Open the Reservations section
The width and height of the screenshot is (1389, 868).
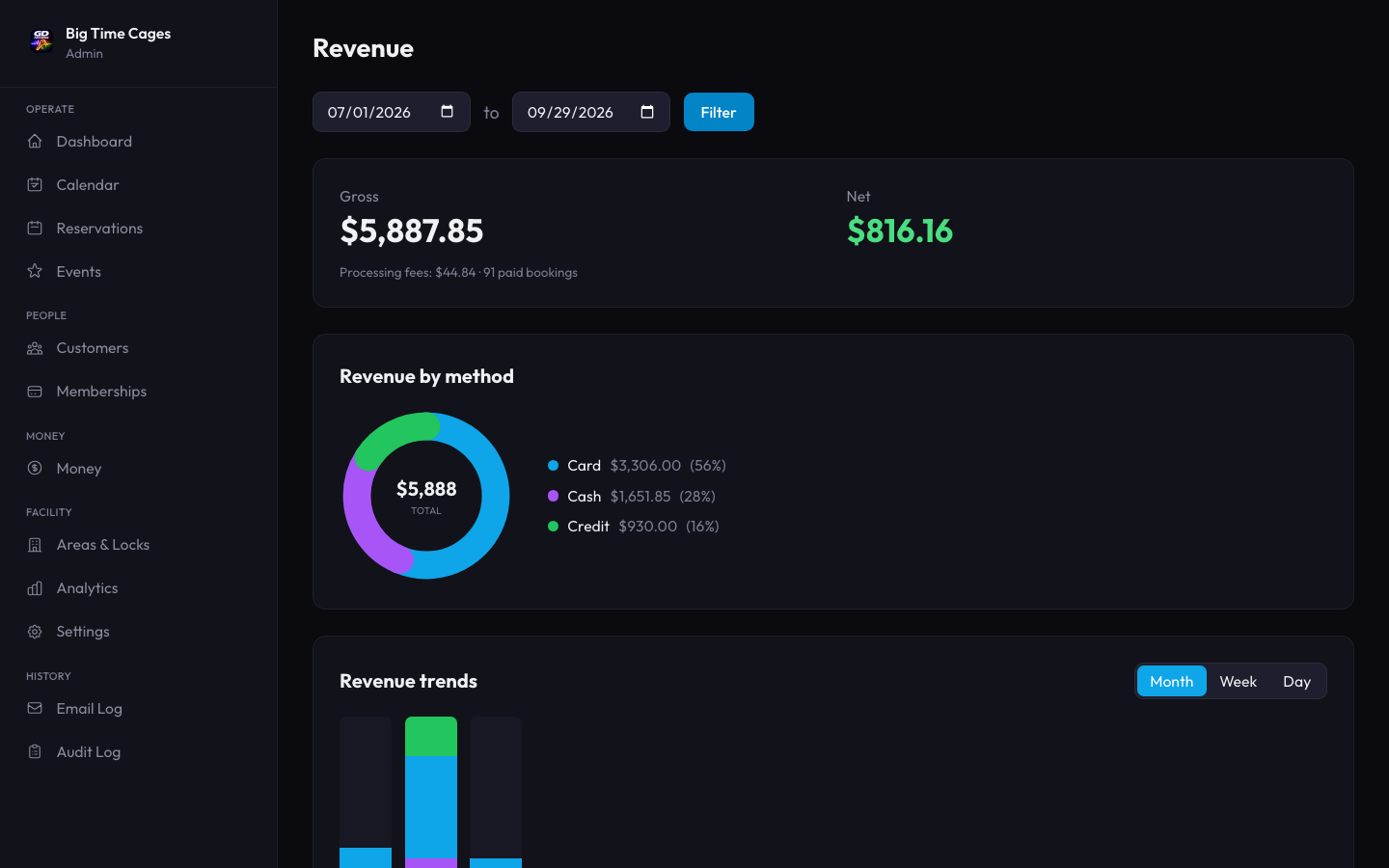click(x=139, y=228)
